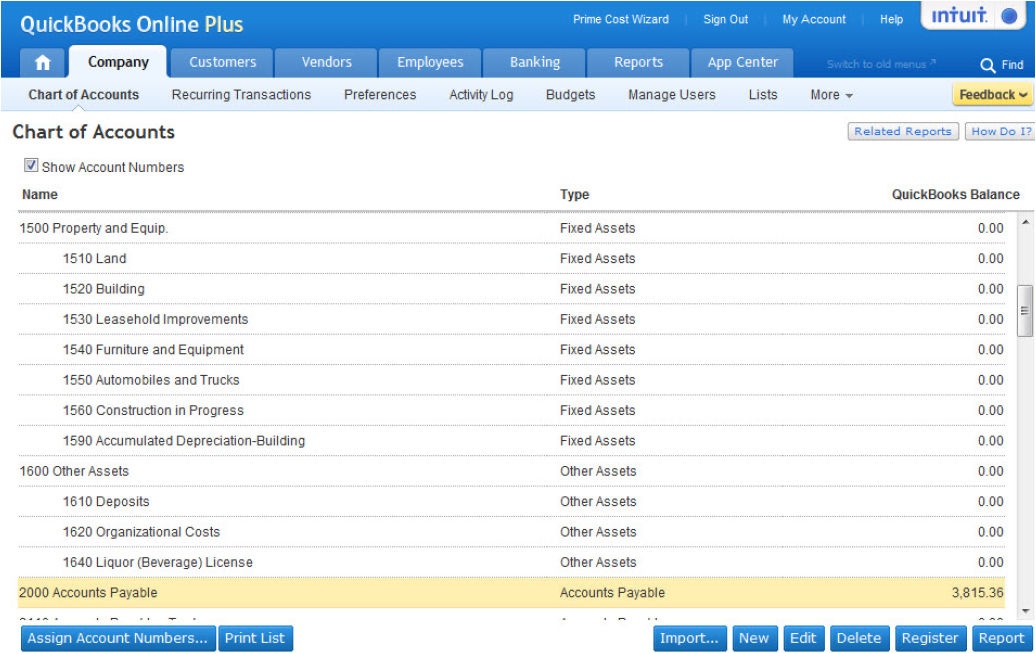Select 1640 Liquor (Beverage) License account
Image resolution: width=1036 pixels, height=653 pixels.
point(511,562)
